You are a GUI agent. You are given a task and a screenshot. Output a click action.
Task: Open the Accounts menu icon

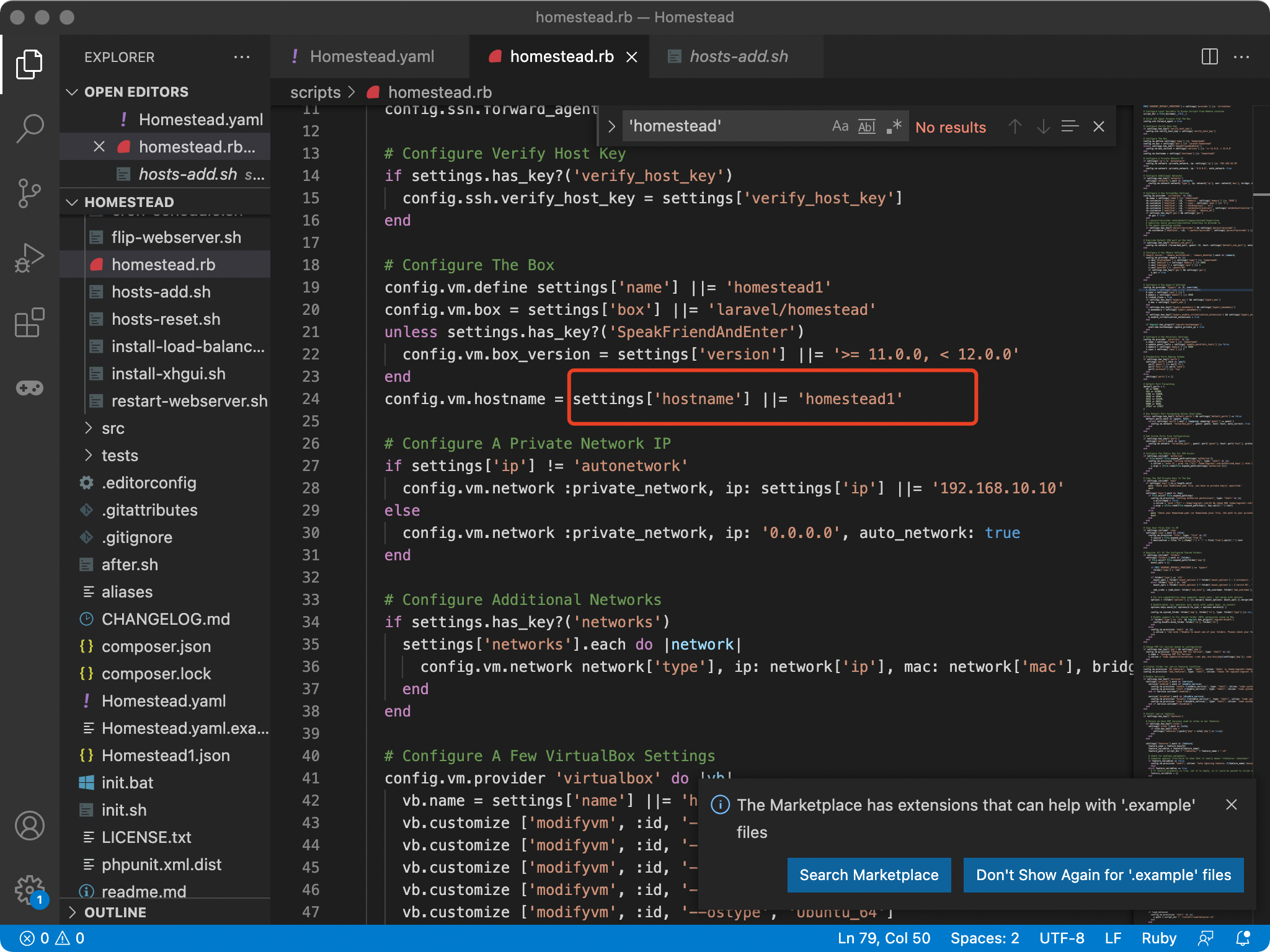(29, 826)
